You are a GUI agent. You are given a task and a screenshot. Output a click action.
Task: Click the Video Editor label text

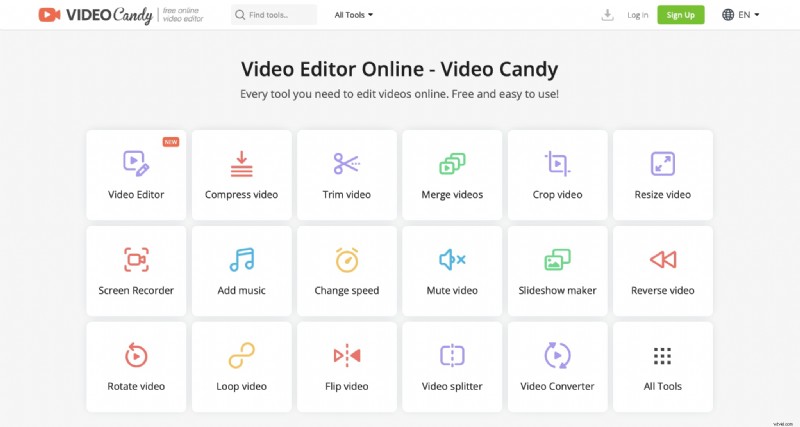(136, 194)
